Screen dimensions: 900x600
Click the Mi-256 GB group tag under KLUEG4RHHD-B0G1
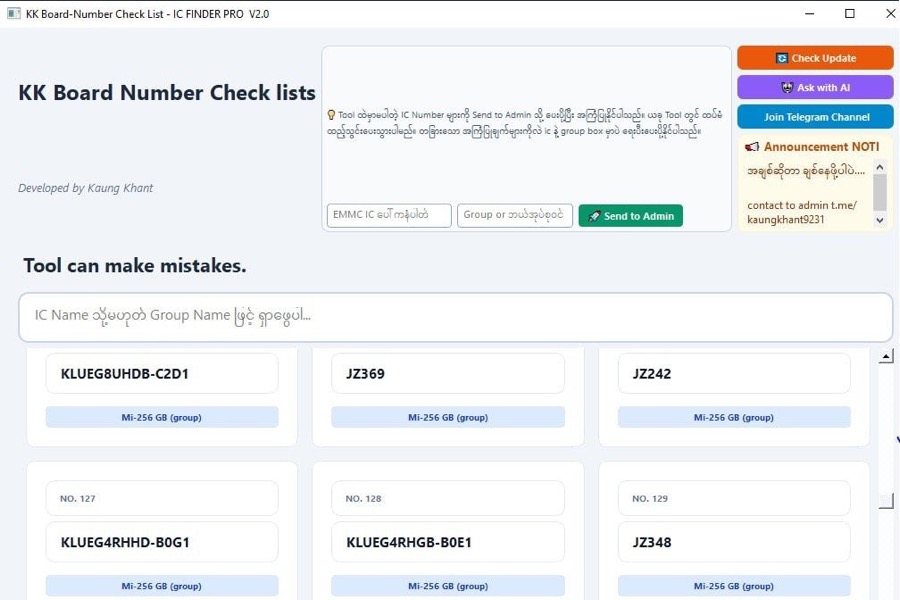[162, 586]
